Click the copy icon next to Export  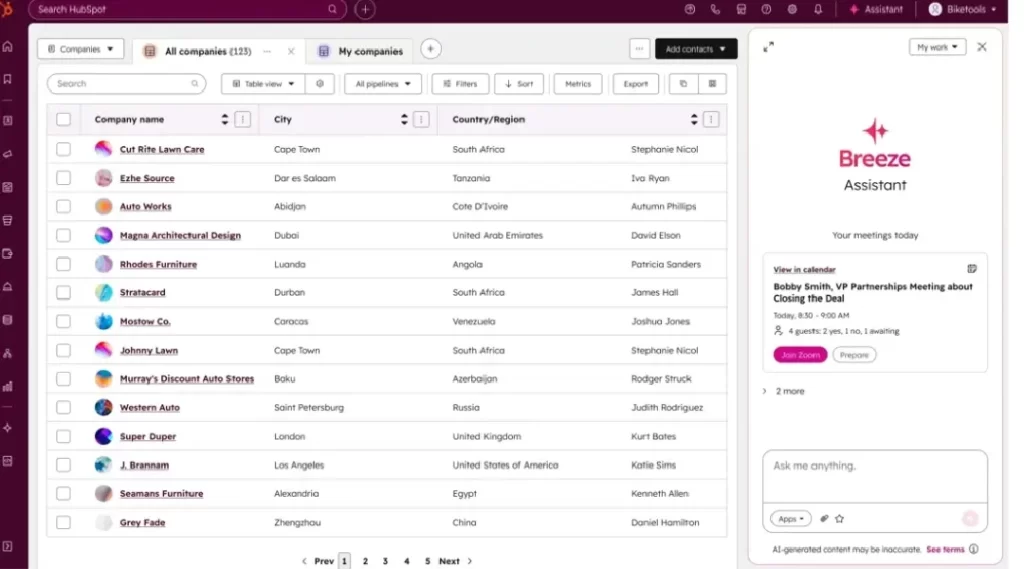pos(683,84)
